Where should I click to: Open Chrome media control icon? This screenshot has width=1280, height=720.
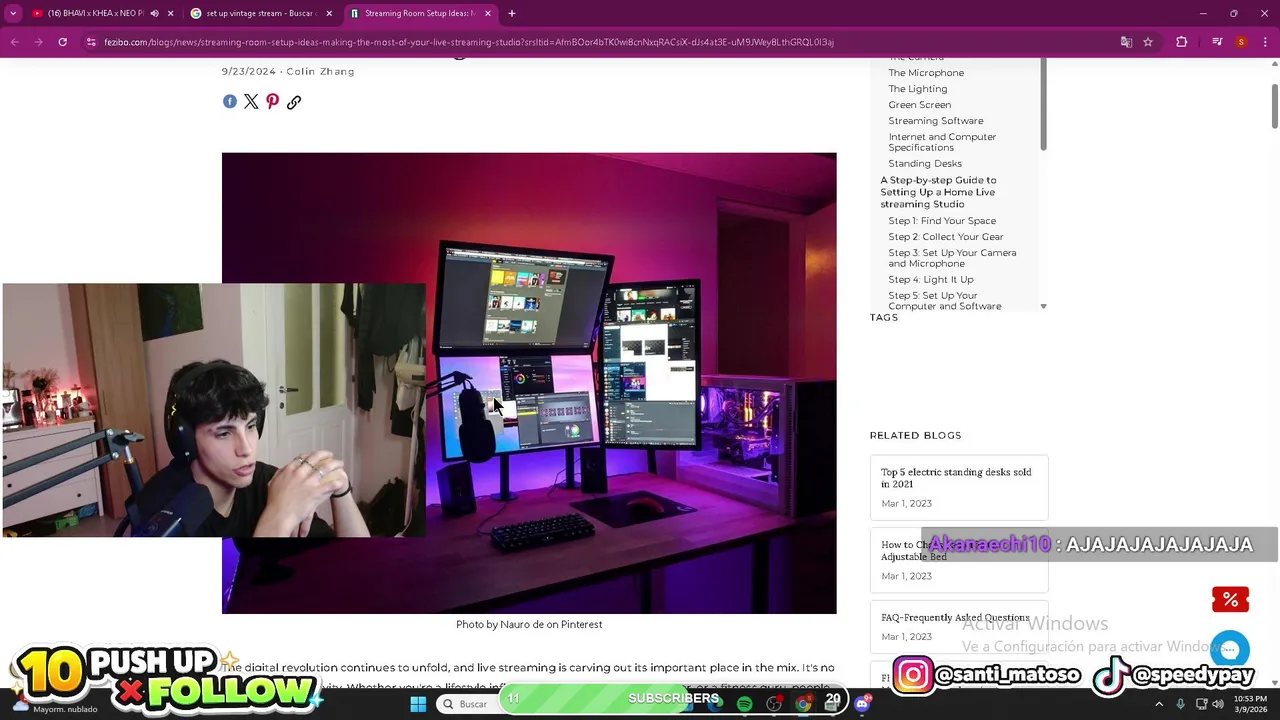click(1217, 42)
